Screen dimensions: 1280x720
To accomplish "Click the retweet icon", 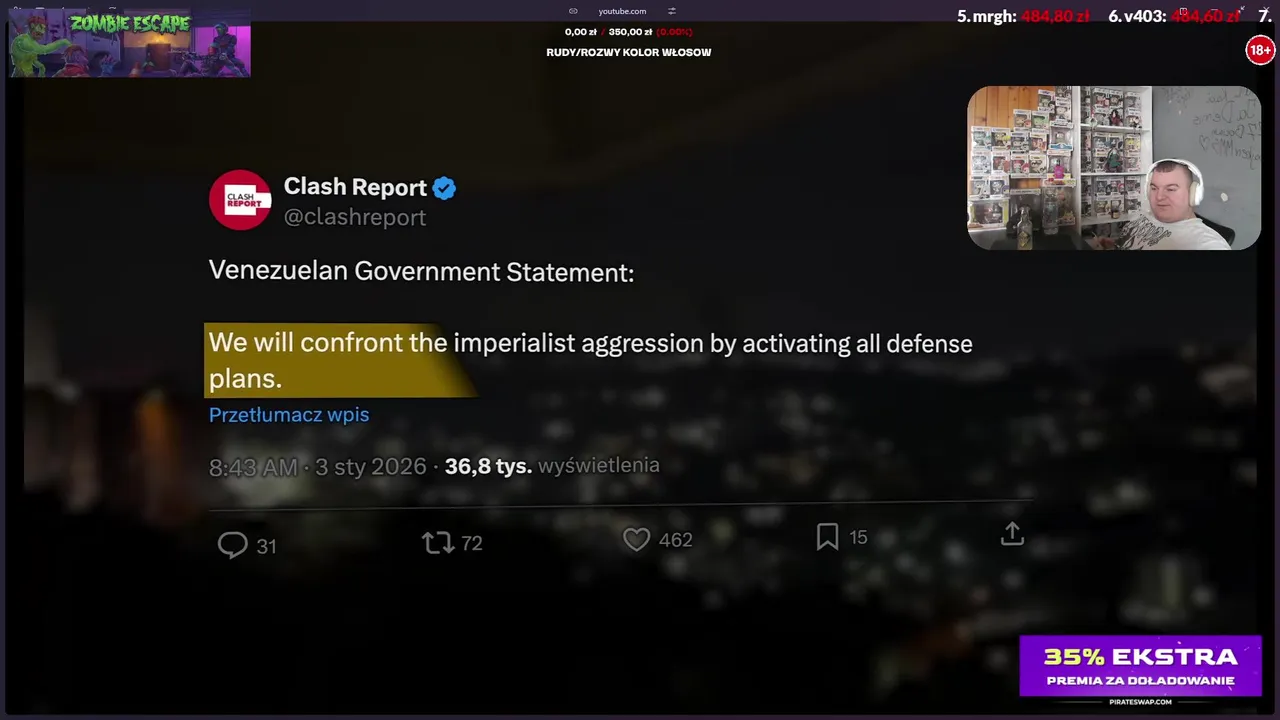I will [437, 543].
